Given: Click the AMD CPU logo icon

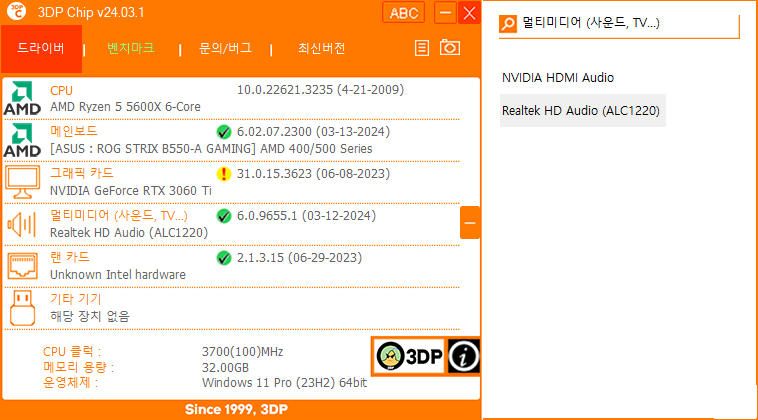Looking at the screenshot, I should coord(22,99).
